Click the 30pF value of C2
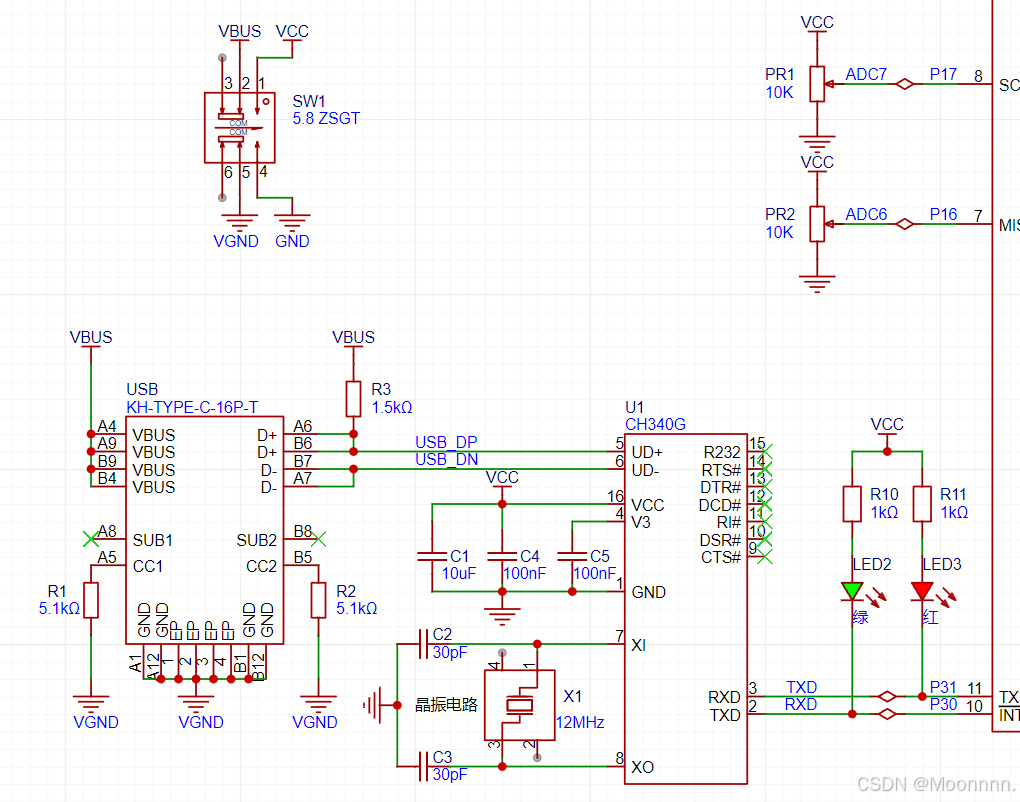 (450, 652)
